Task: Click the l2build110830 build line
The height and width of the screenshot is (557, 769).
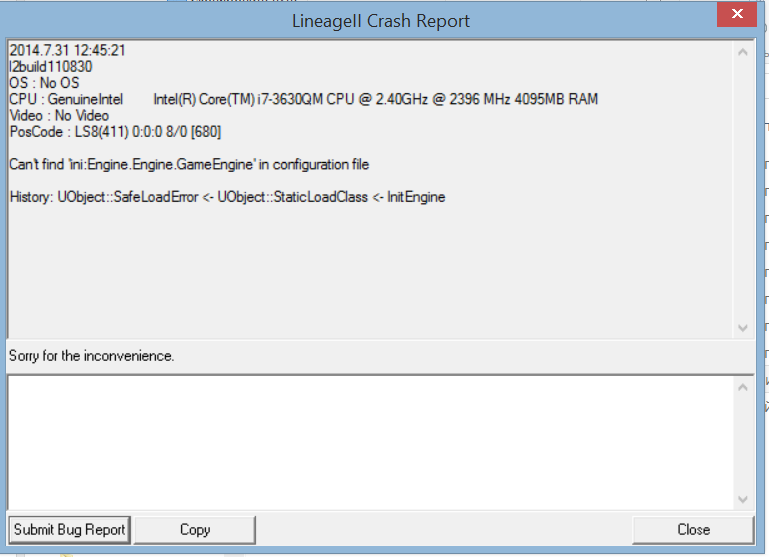Action: click(51, 66)
